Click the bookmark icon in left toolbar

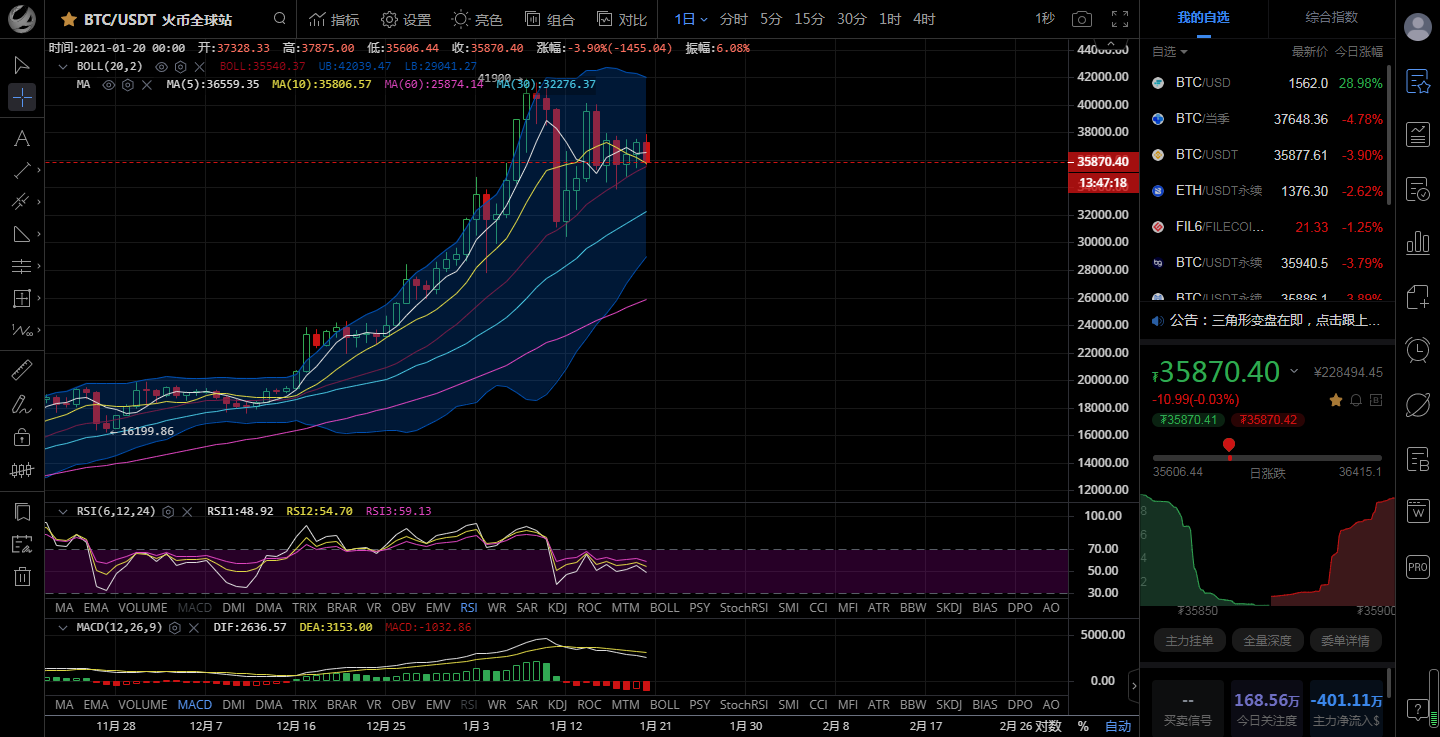[x=22, y=512]
